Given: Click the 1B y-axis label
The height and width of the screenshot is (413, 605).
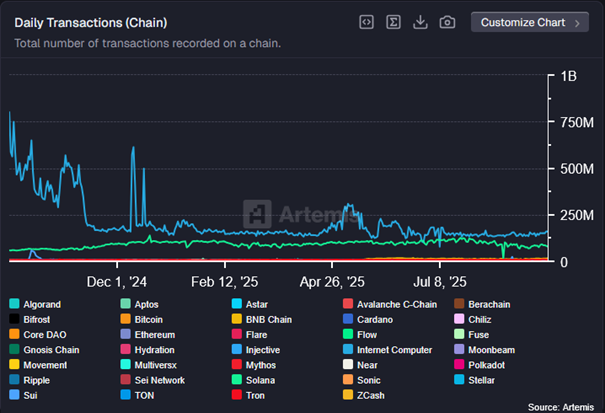Looking at the screenshot, I should coord(568,76).
